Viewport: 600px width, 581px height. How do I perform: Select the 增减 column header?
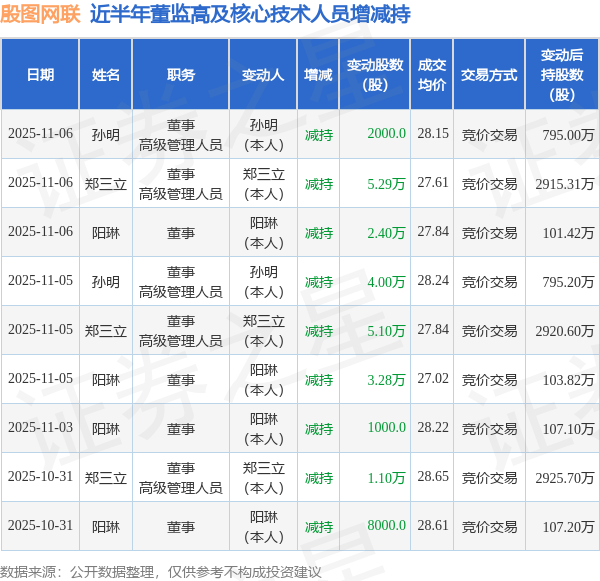click(318, 74)
